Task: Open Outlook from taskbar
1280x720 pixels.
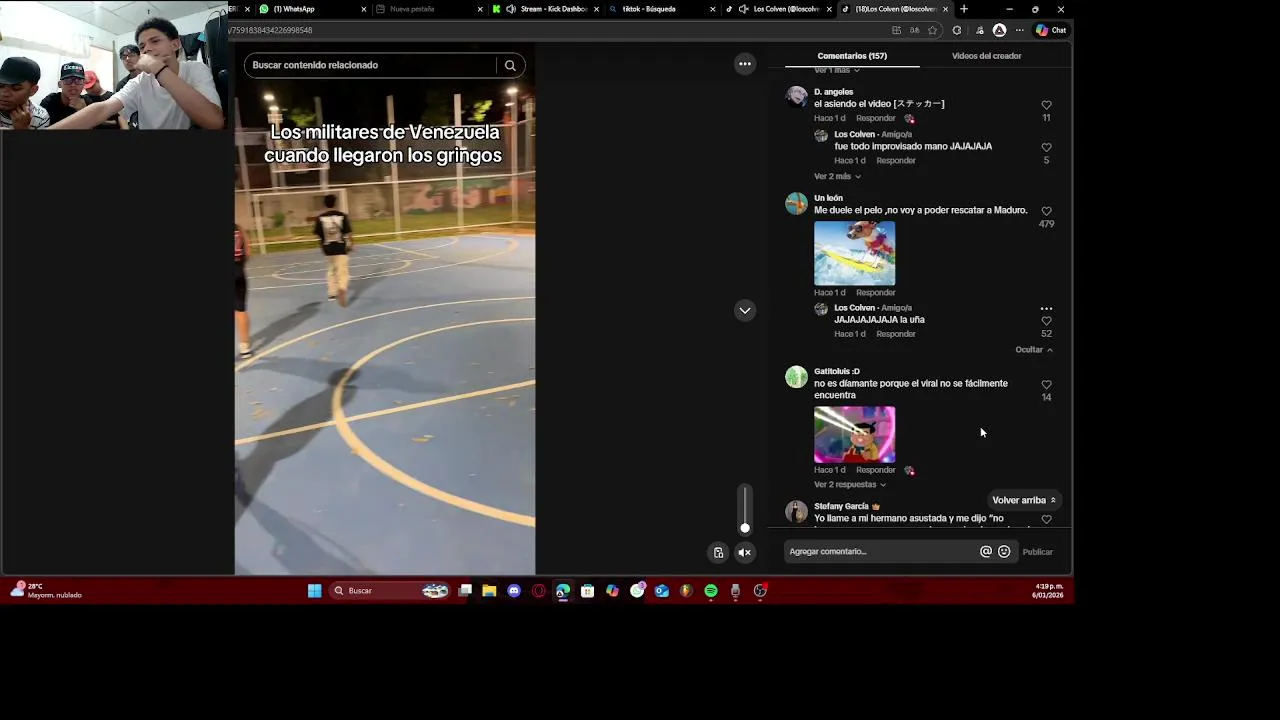Action: click(662, 591)
